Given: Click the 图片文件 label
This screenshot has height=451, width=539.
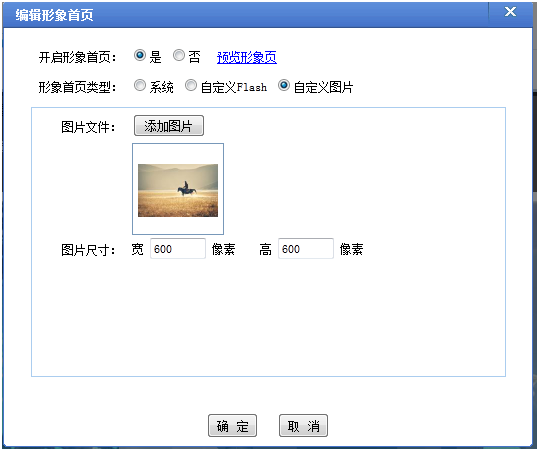Looking at the screenshot, I should (x=88, y=127).
